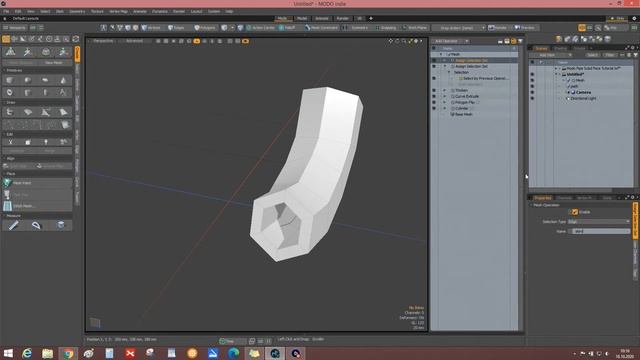The image size is (640, 360).
Task: Toggle visibility of the Cylinder operation
Action: click(x=434, y=109)
